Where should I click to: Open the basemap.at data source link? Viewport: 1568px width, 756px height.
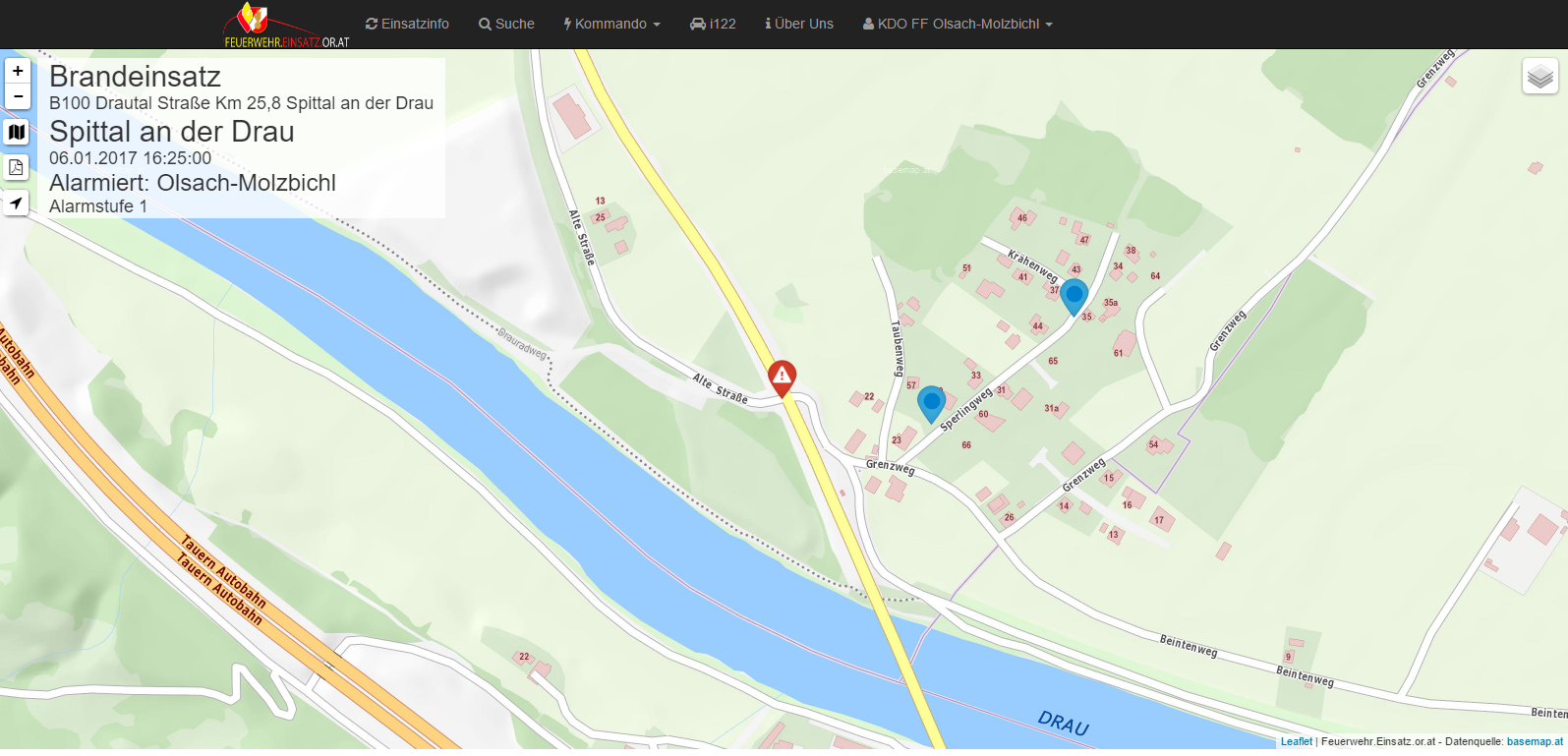1534,741
